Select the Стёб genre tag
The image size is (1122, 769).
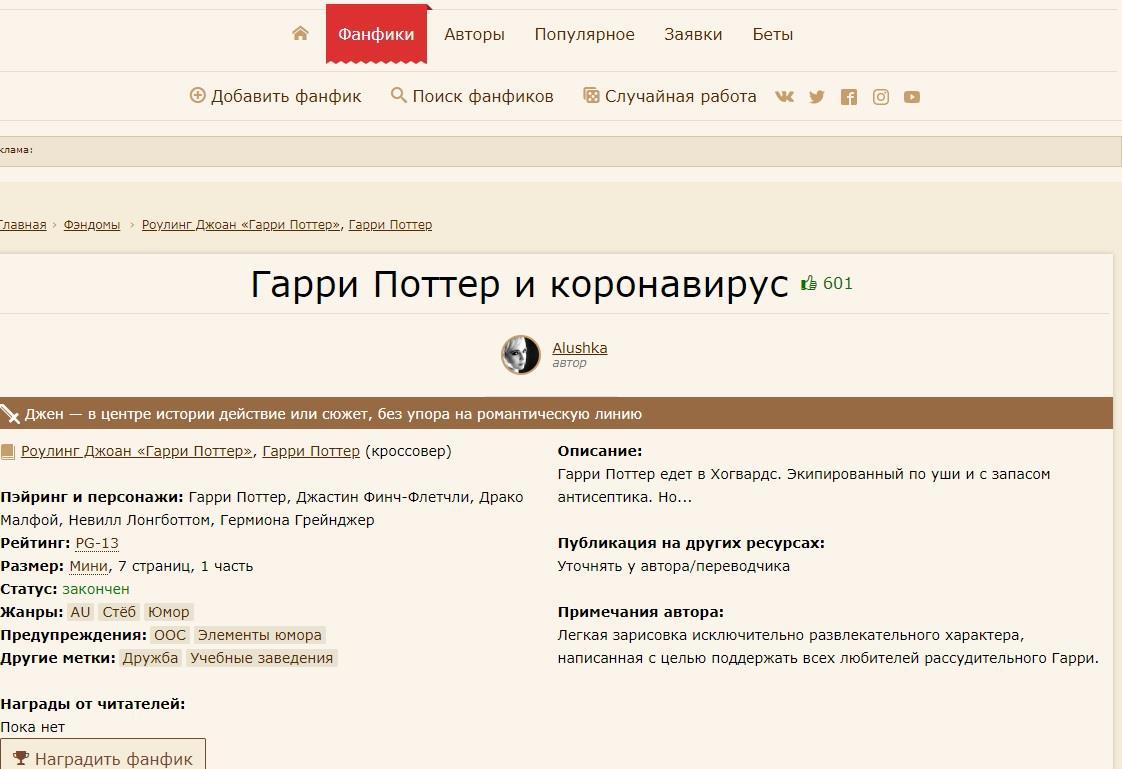pos(119,612)
